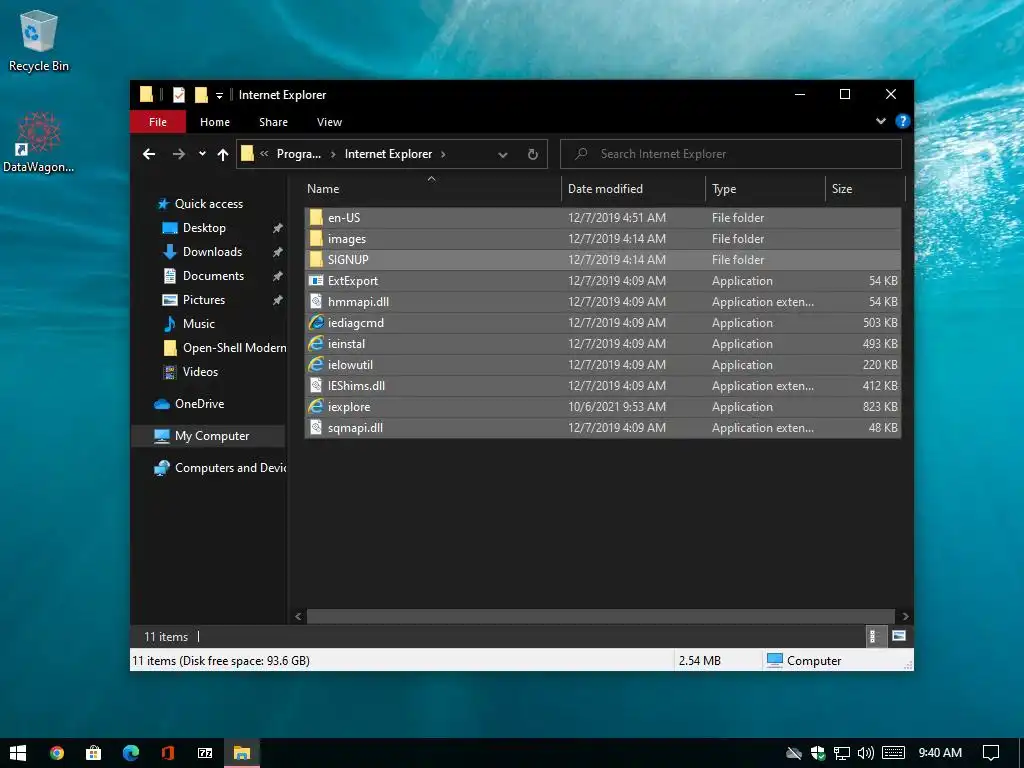Expand chevron after Internet Explorer breadcrumb

click(x=443, y=154)
